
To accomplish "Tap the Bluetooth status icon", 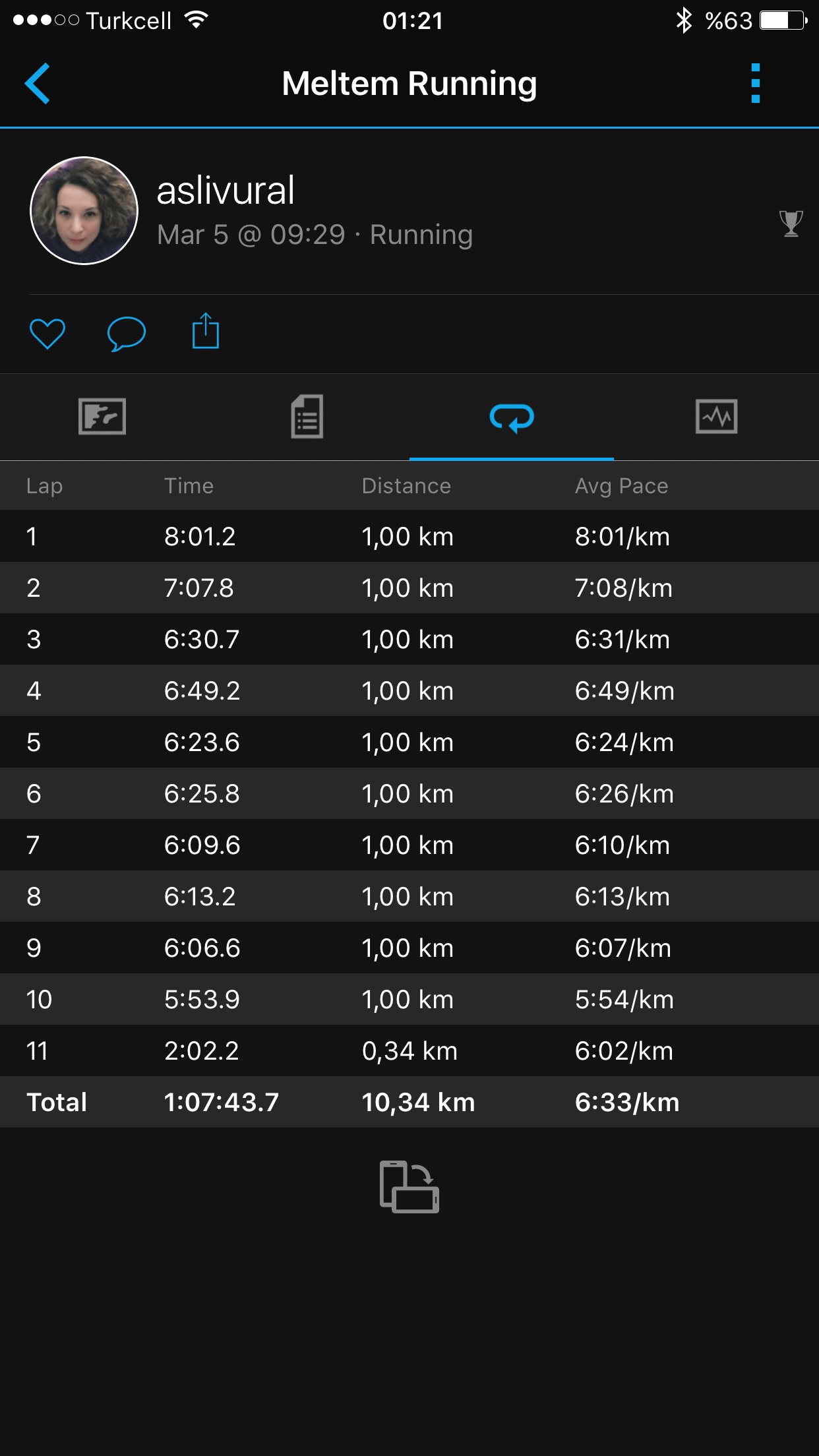I will click(x=684, y=20).
